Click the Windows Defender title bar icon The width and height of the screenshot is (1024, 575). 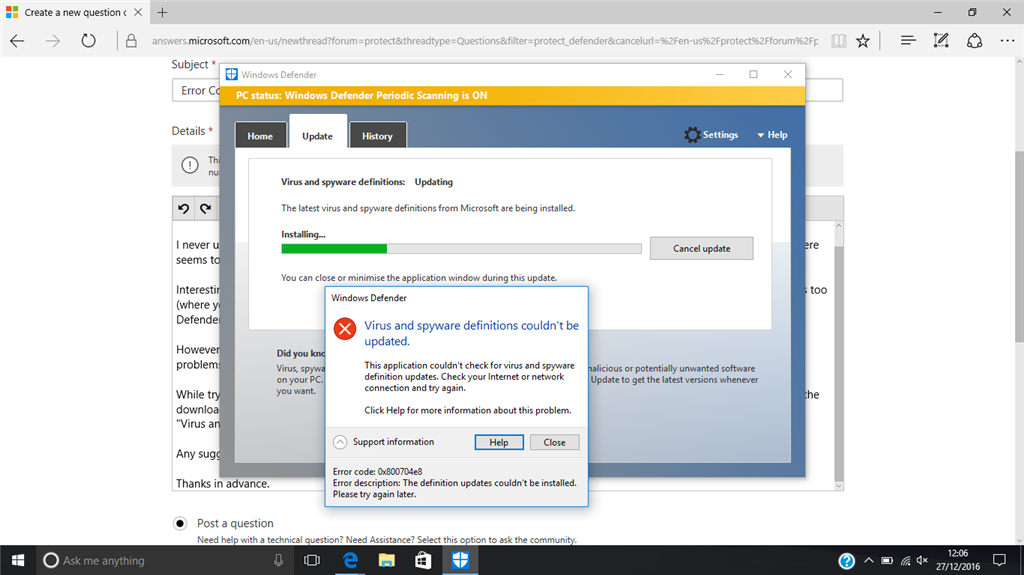pyautogui.click(x=231, y=74)
